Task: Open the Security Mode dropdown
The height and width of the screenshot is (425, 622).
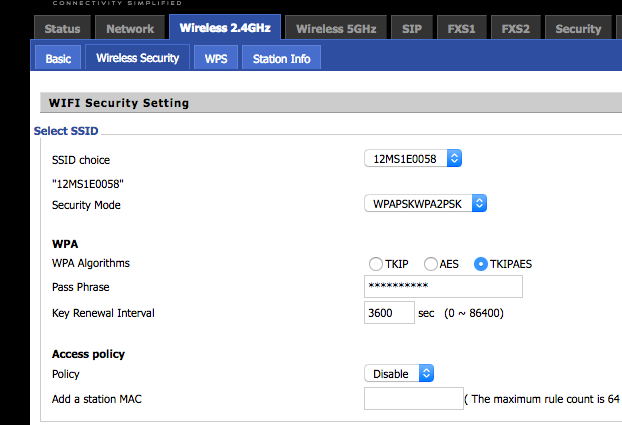Action: pyautogui.click(x=425, y=203)
